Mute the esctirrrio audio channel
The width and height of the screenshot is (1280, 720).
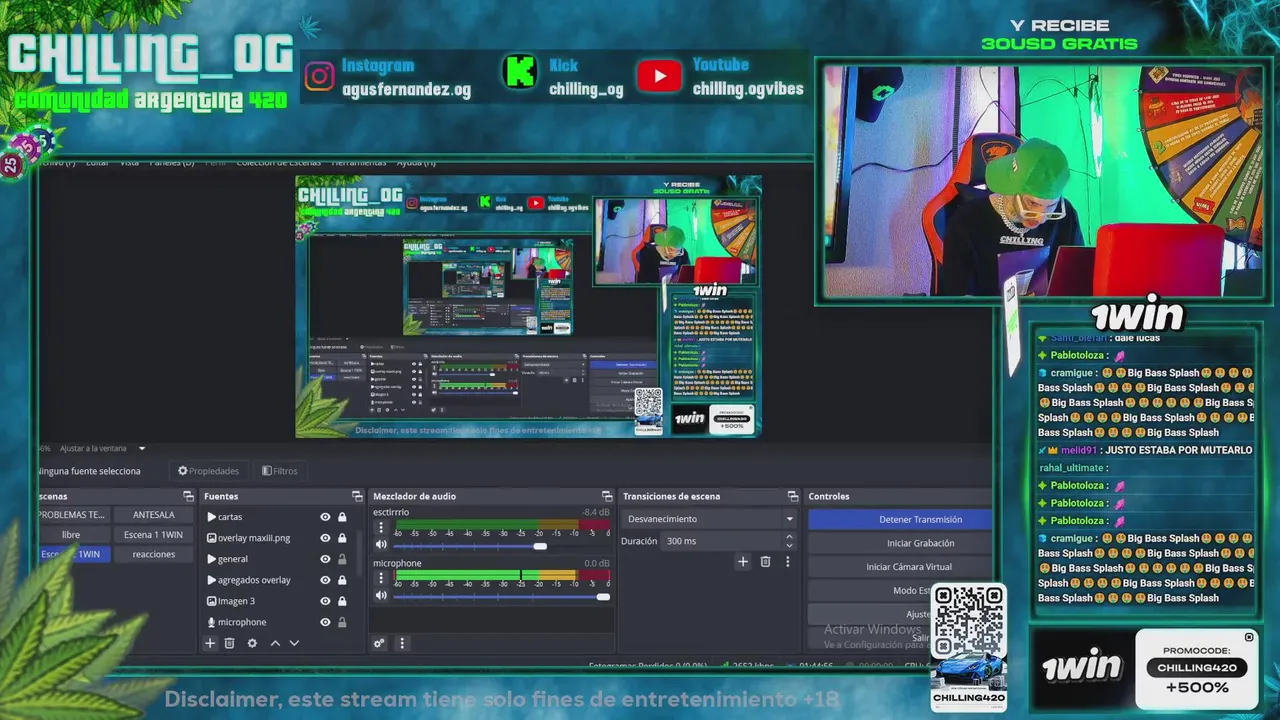pos(380,545)
